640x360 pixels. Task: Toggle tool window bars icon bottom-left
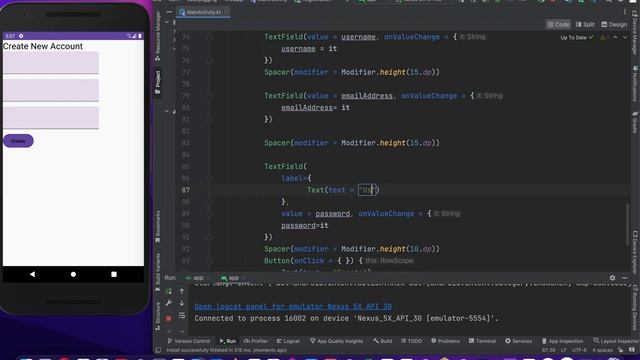pyautogui.click(x=158, y=350)
